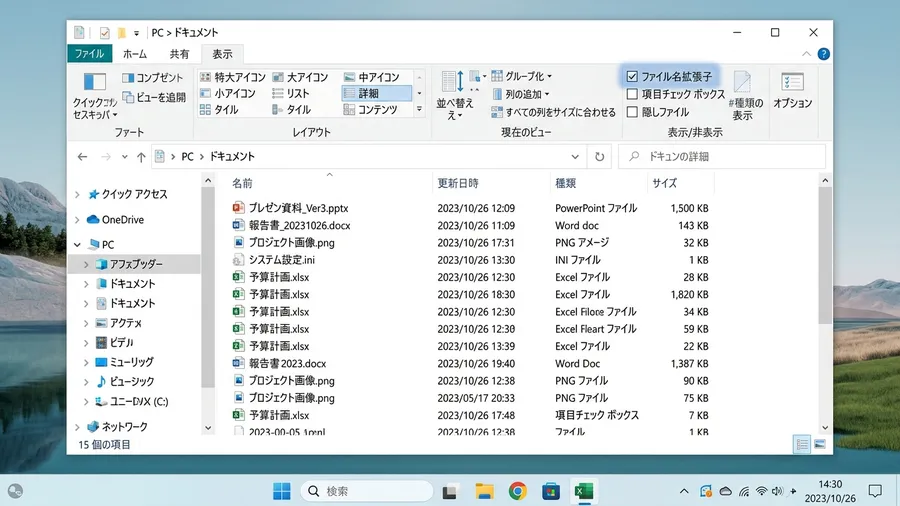Expand OneDrive tree node
Viewport: 900px width, 506px height.
tap(77, 220)
